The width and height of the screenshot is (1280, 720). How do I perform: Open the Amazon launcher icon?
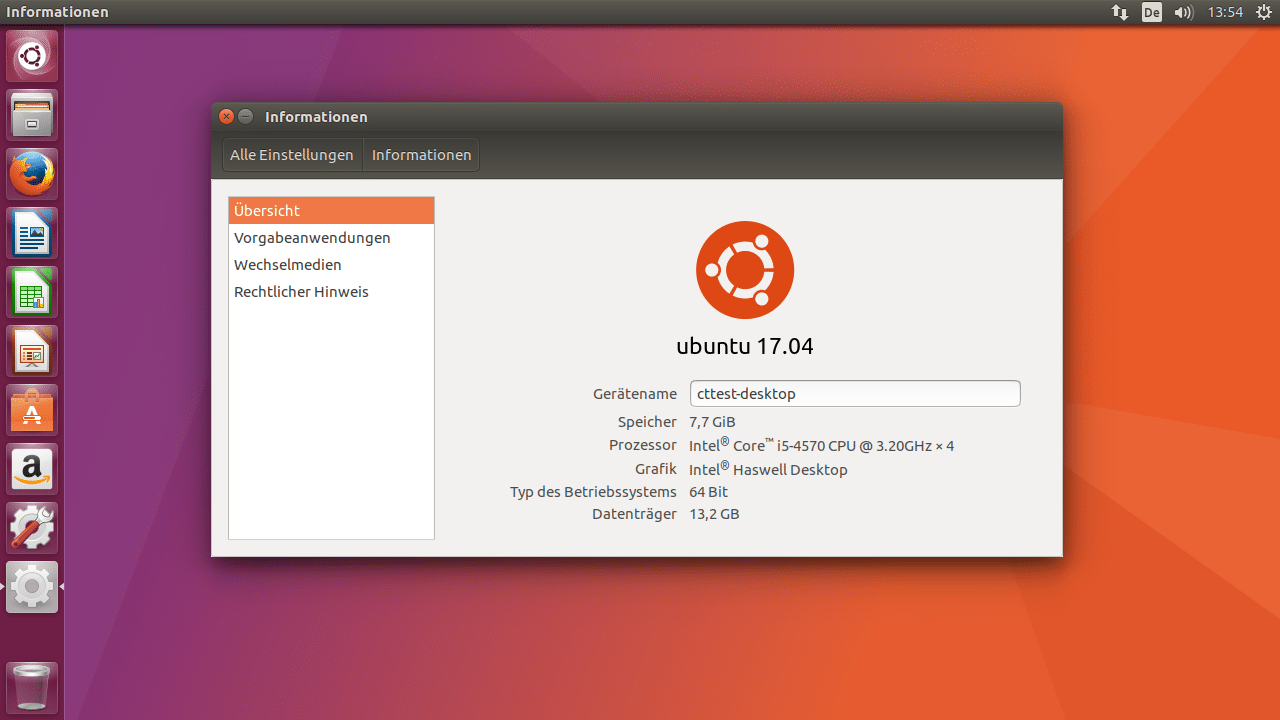[x=32, y=469]
